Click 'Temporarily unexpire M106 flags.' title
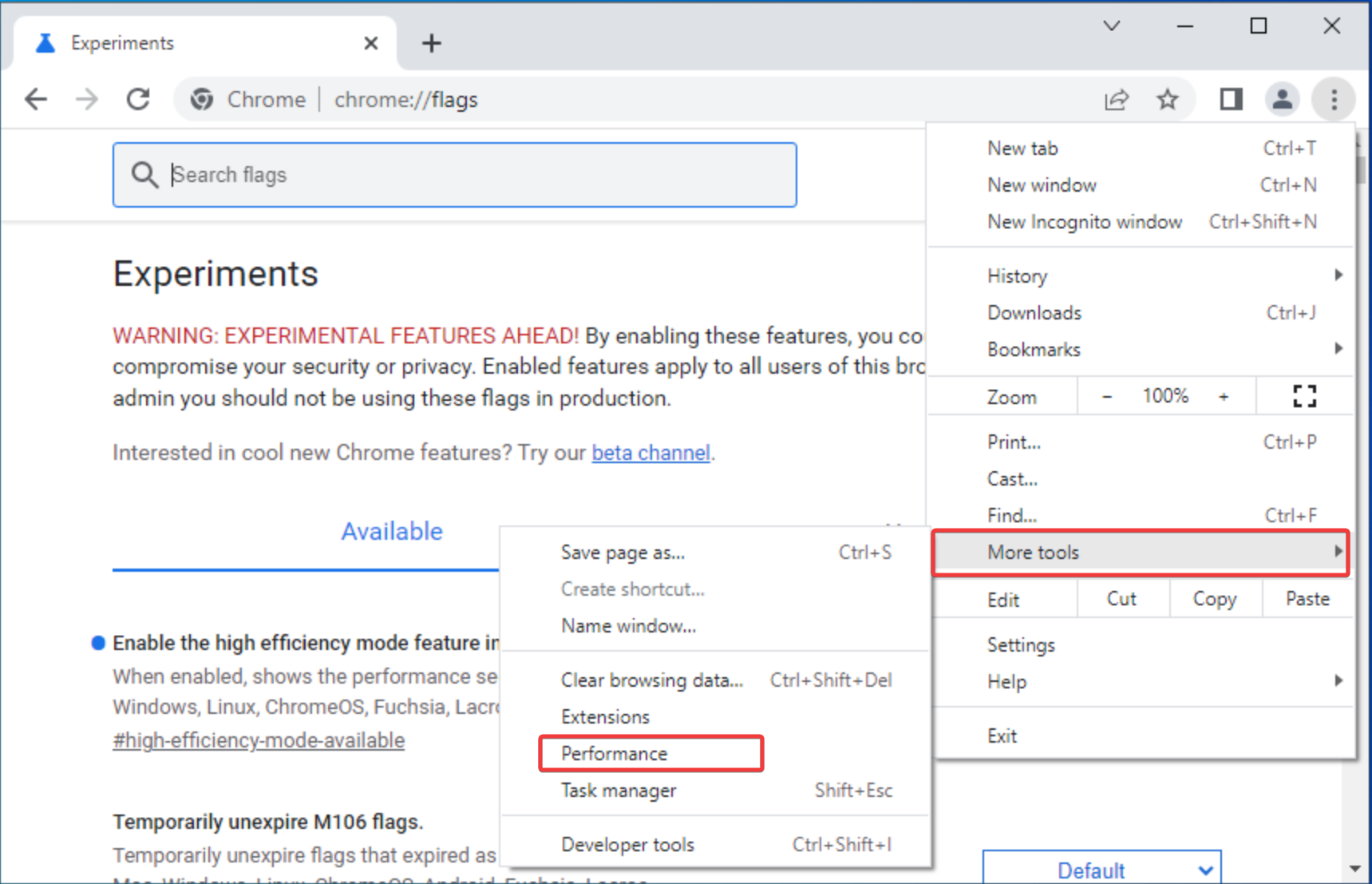 (268, 822)
